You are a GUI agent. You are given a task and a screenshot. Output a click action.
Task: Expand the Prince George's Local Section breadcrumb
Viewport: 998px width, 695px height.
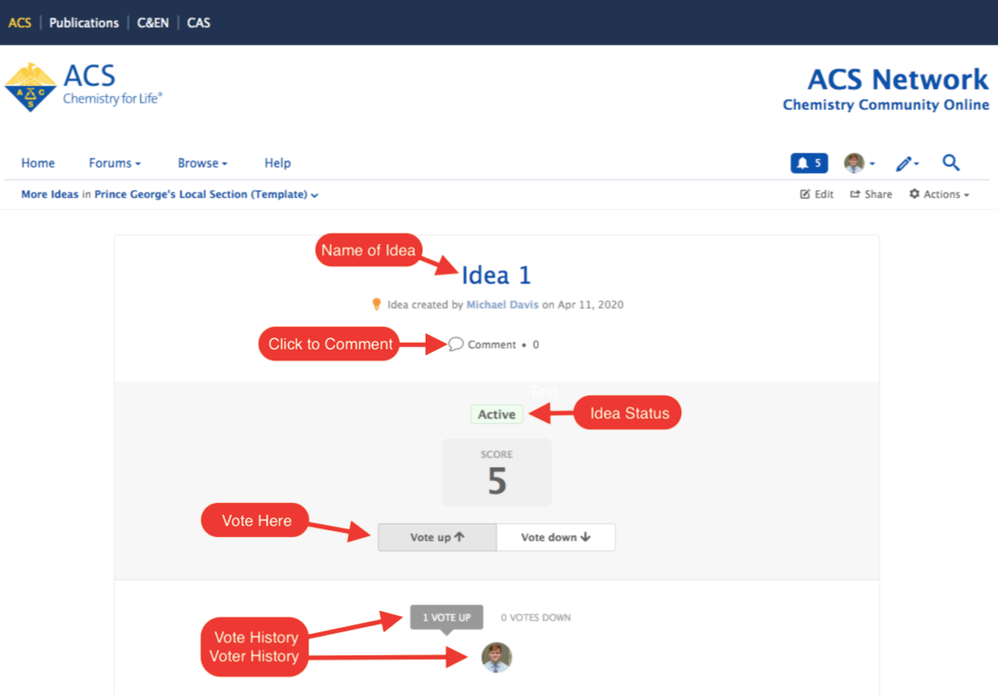click(x=206, y=194)
